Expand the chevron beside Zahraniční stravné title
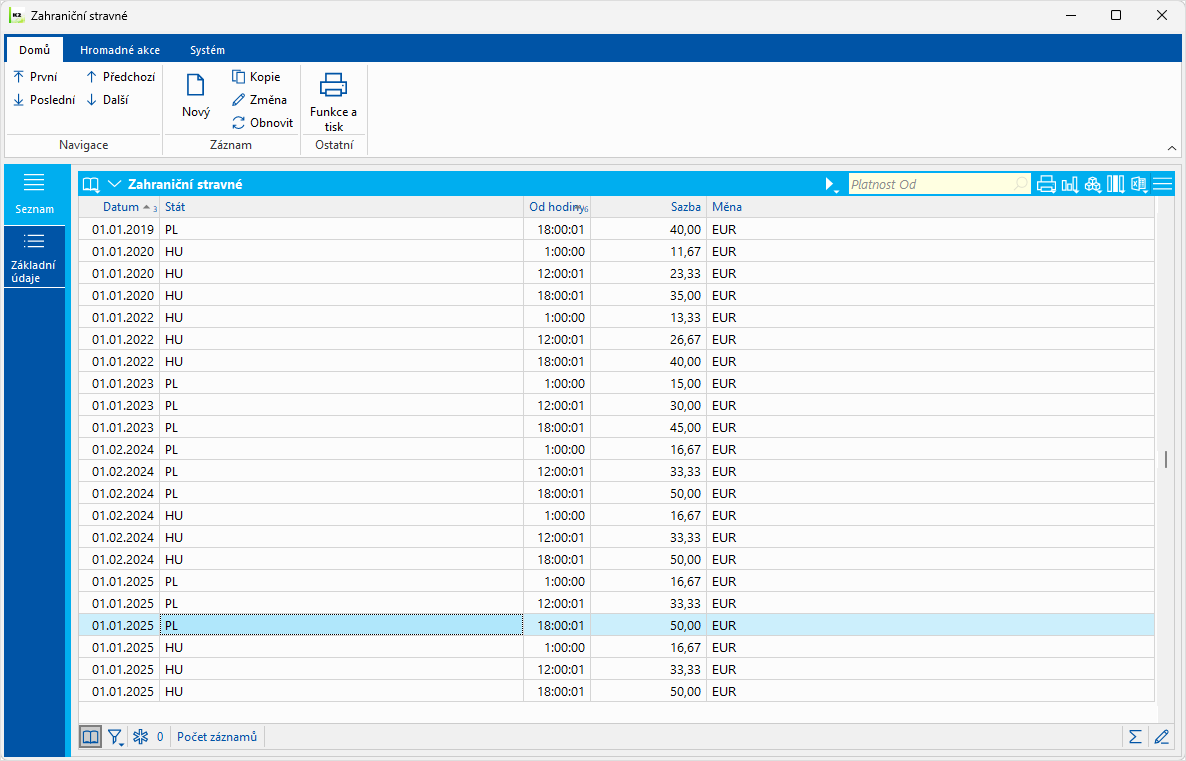The height and width of the screenshot is (761, 1186). click(x=114, y=184)
